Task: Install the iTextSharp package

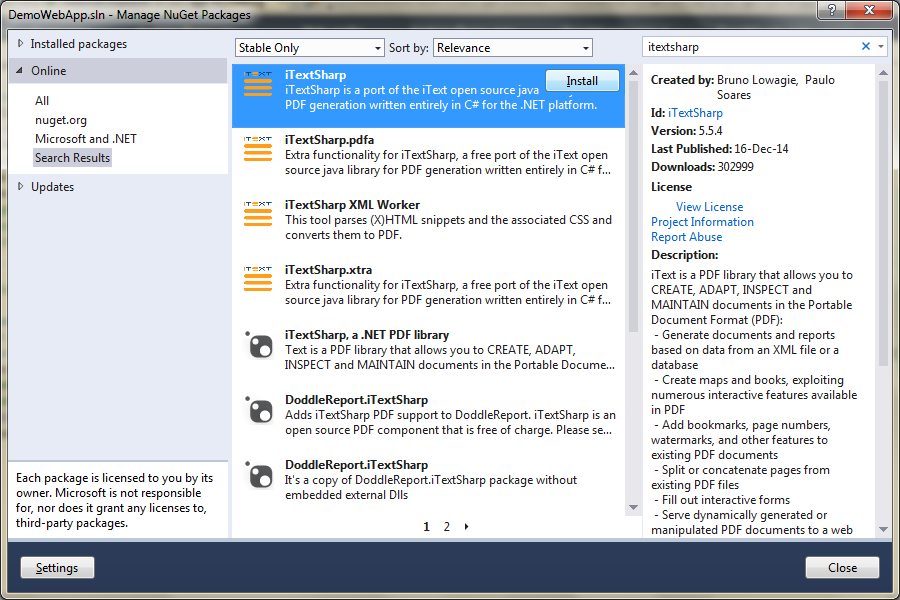Action: click(x=582, y=81)
